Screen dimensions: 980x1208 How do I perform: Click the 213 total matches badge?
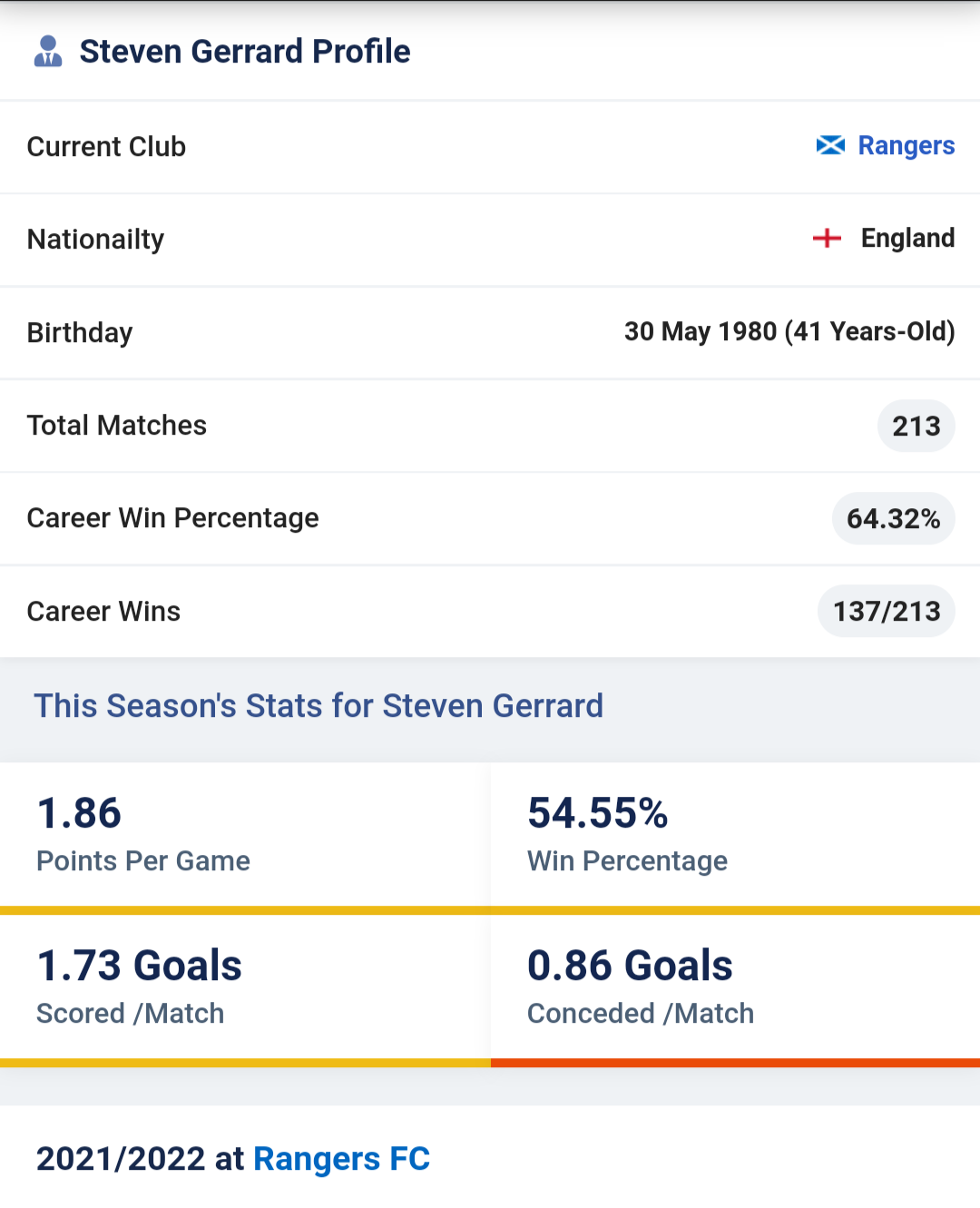click(916, 426)
